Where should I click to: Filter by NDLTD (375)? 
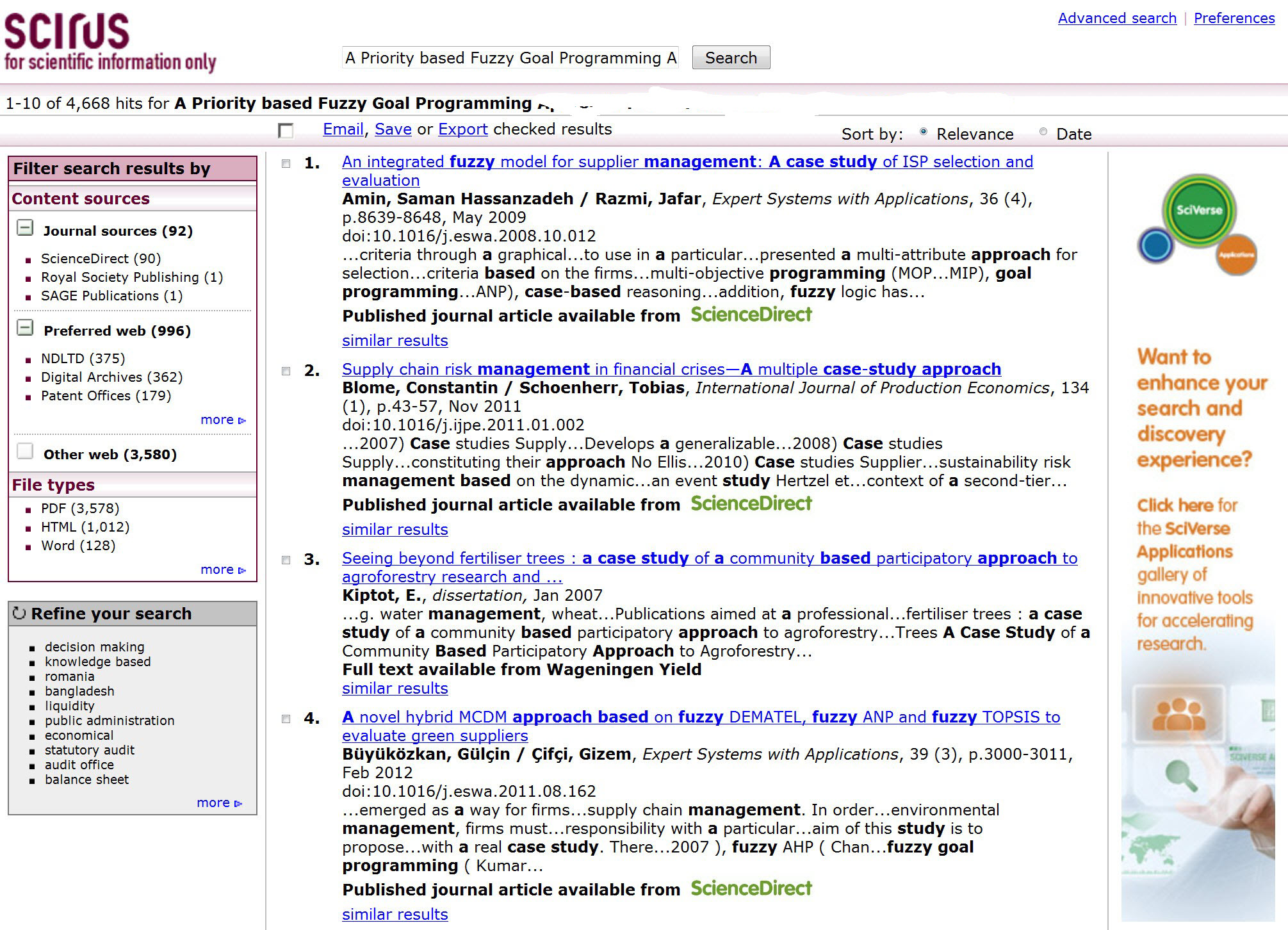tap(83, 359)
